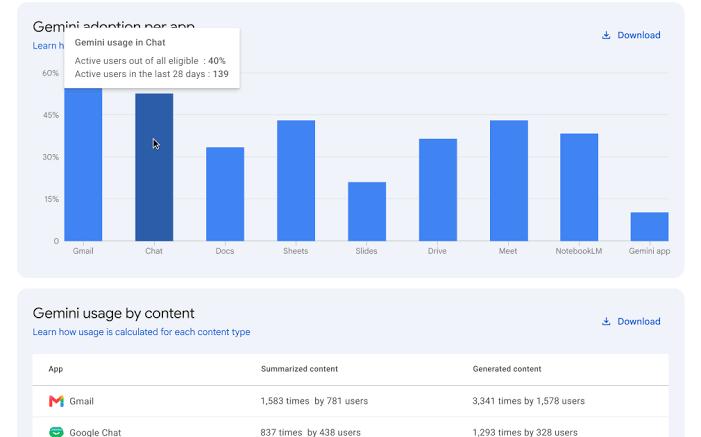This screenshot has height=437, width=701.
Task: Select the Sheets bar in adoption chart
Action: 296,181
